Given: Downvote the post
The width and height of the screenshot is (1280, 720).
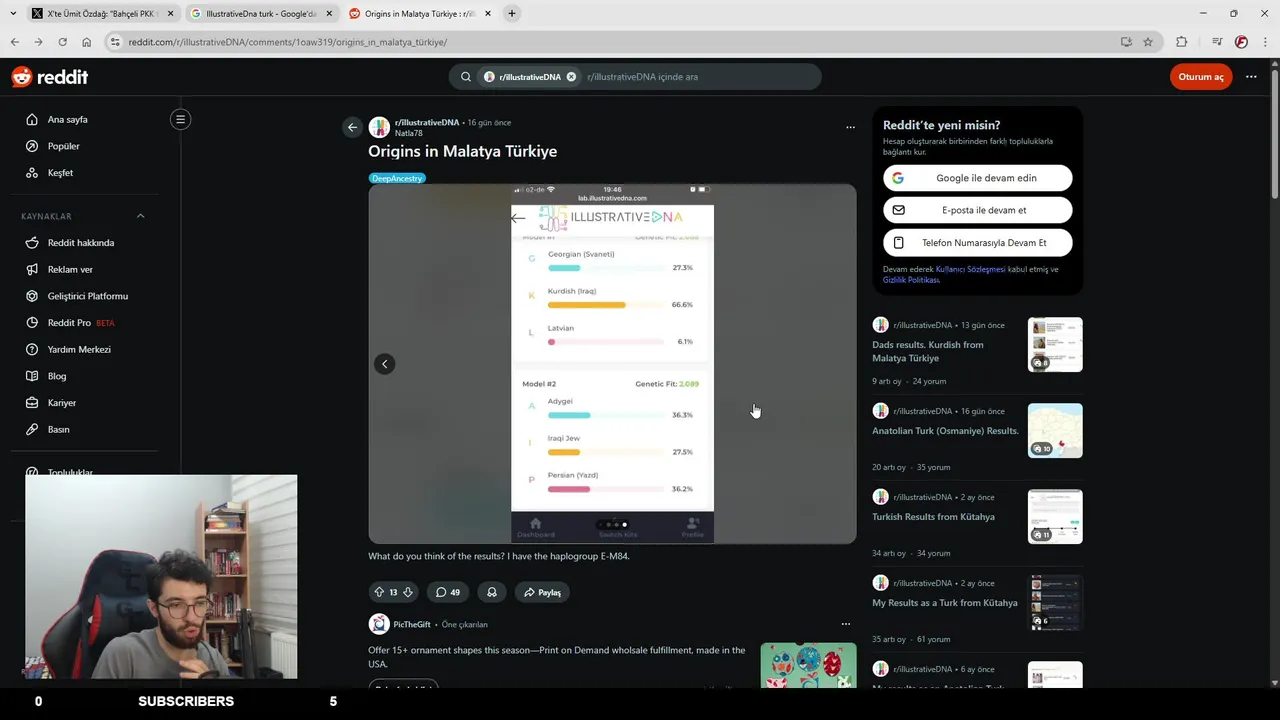Looking at the screenshot, I should click(x=407, y=592).
